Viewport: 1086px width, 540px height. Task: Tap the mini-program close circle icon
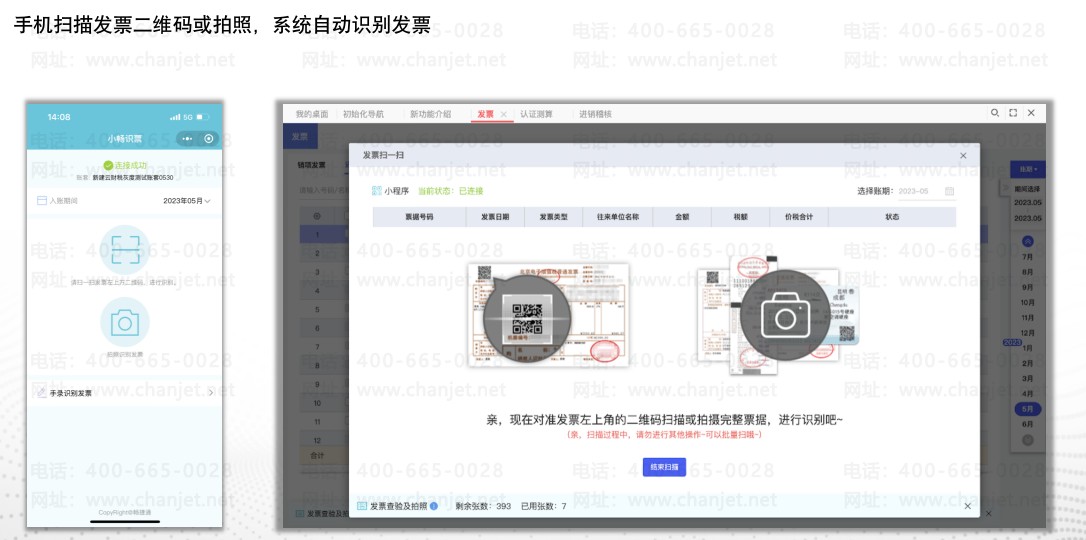[209, 138]
